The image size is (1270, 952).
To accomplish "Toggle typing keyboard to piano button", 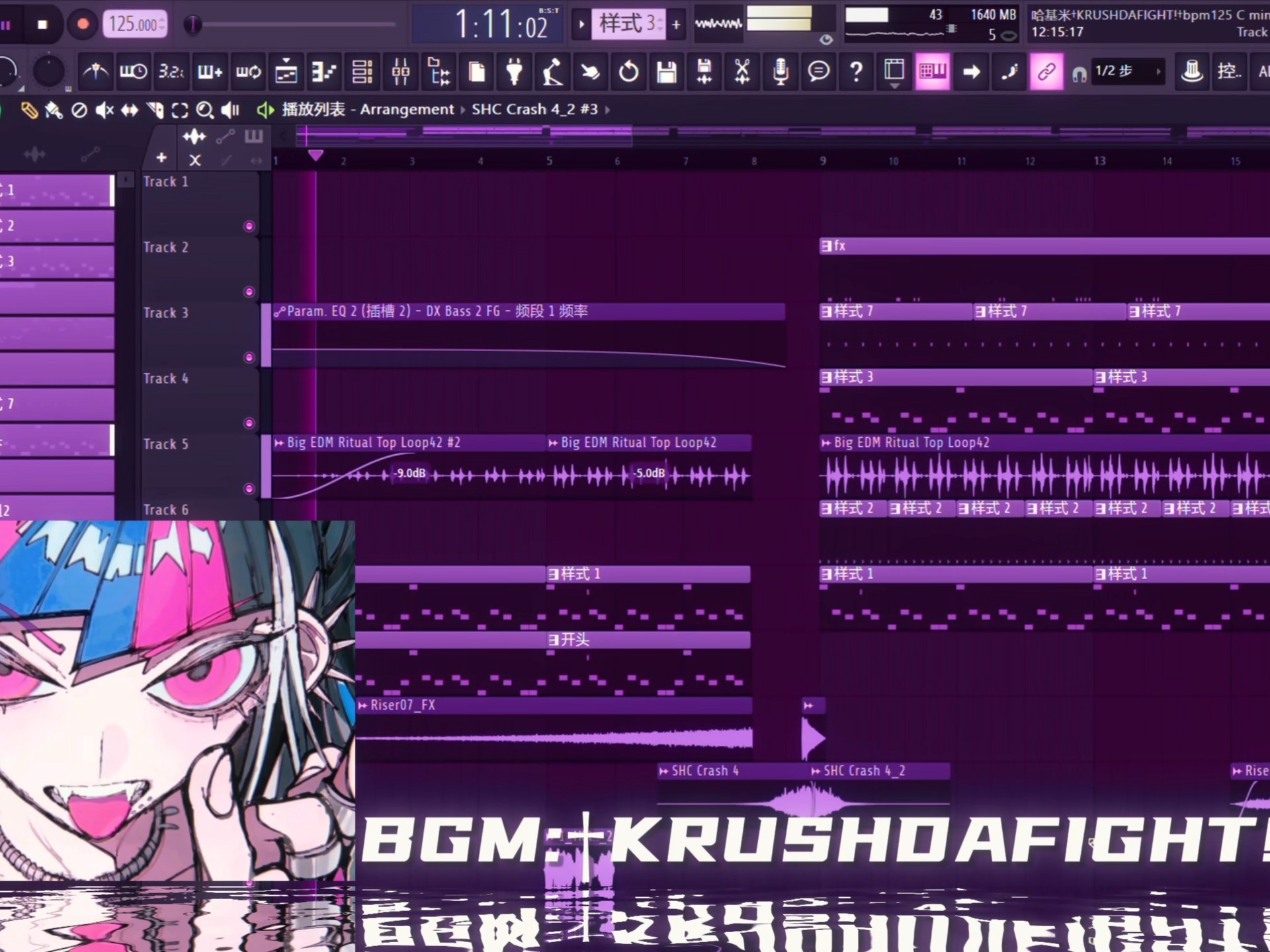I will (933, 71).
